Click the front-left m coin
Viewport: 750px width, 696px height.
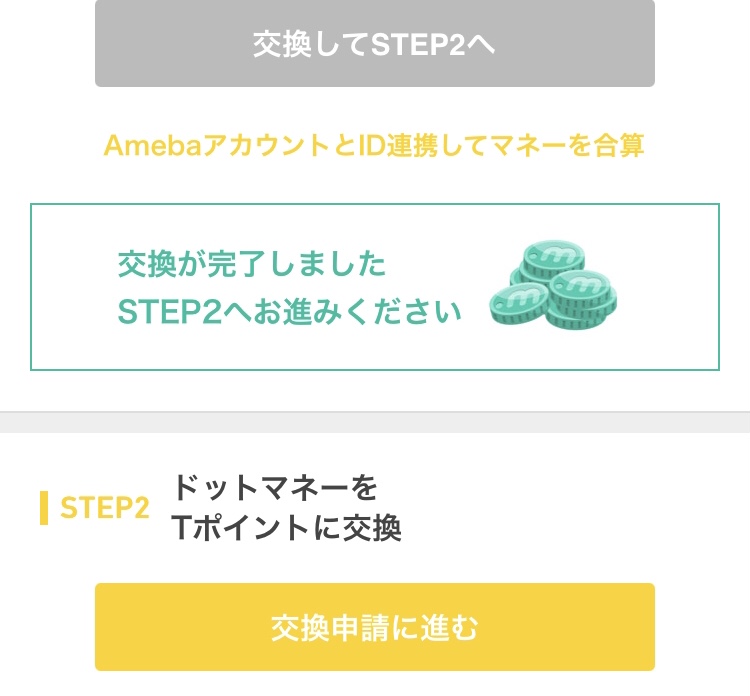(x=519, y=300)
